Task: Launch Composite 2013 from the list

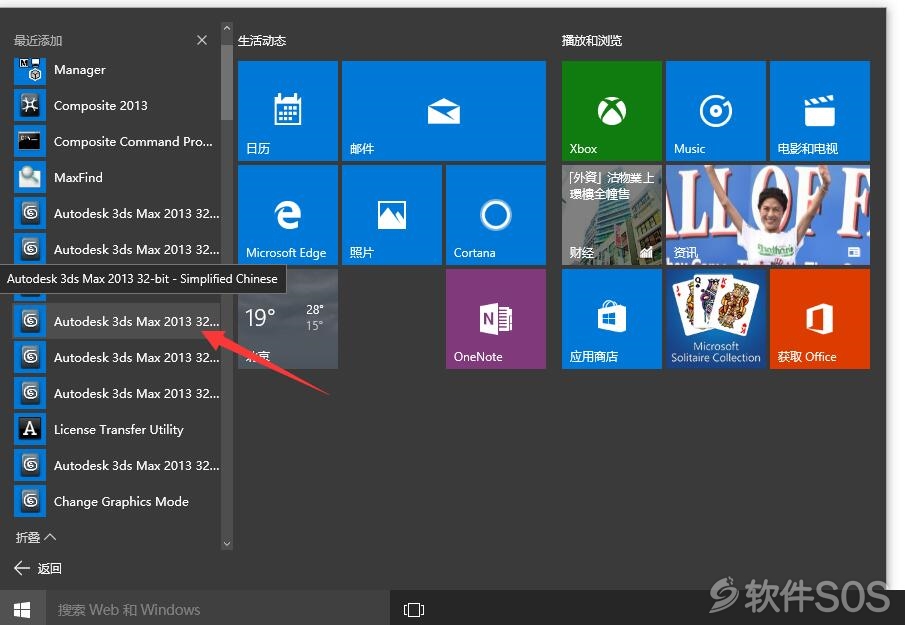Action: tap(116, 106)
